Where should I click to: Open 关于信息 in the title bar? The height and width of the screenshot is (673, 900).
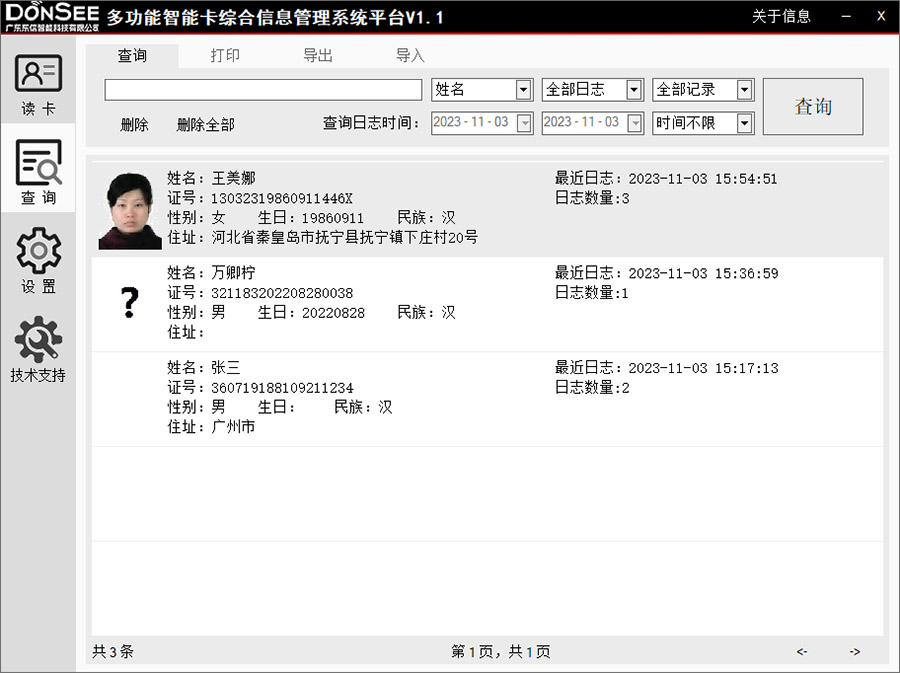[x=783, y=16]
